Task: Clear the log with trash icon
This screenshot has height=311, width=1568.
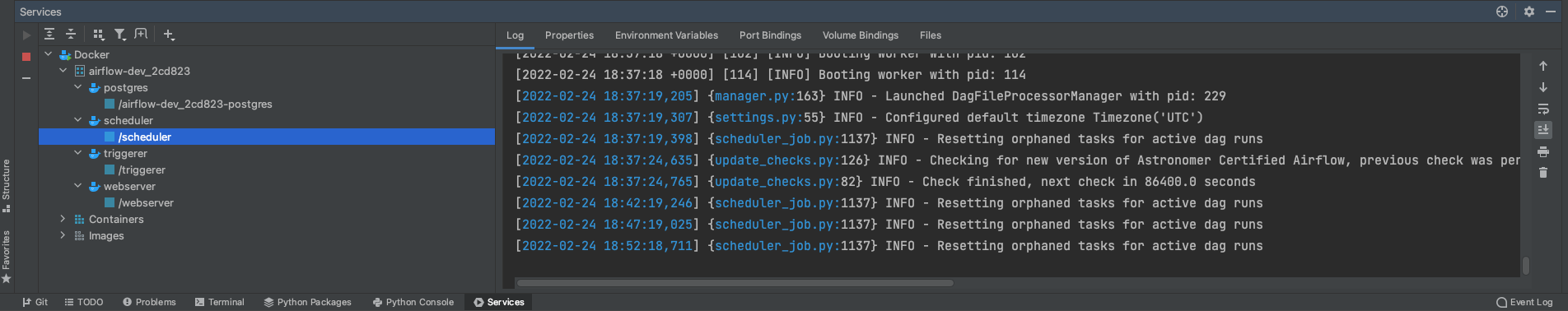Action: [x=1543, y=173]
